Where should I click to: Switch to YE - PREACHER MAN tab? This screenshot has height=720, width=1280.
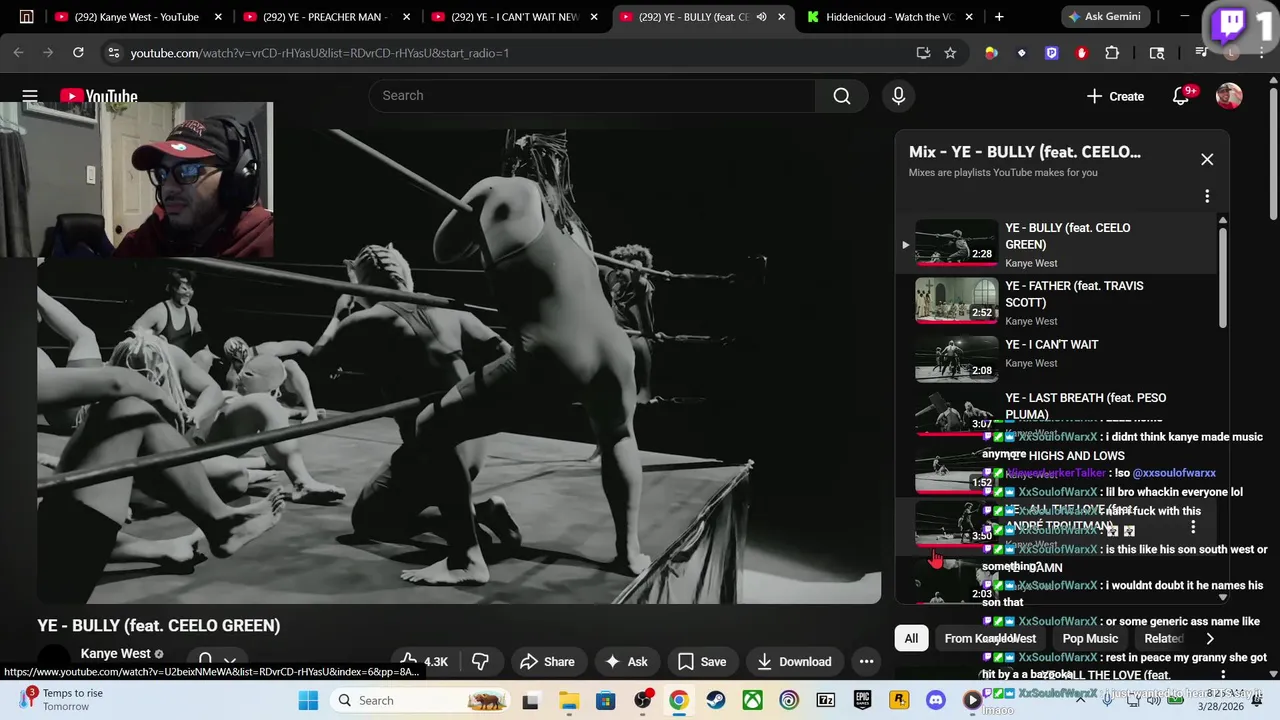[x=323, y=17]
